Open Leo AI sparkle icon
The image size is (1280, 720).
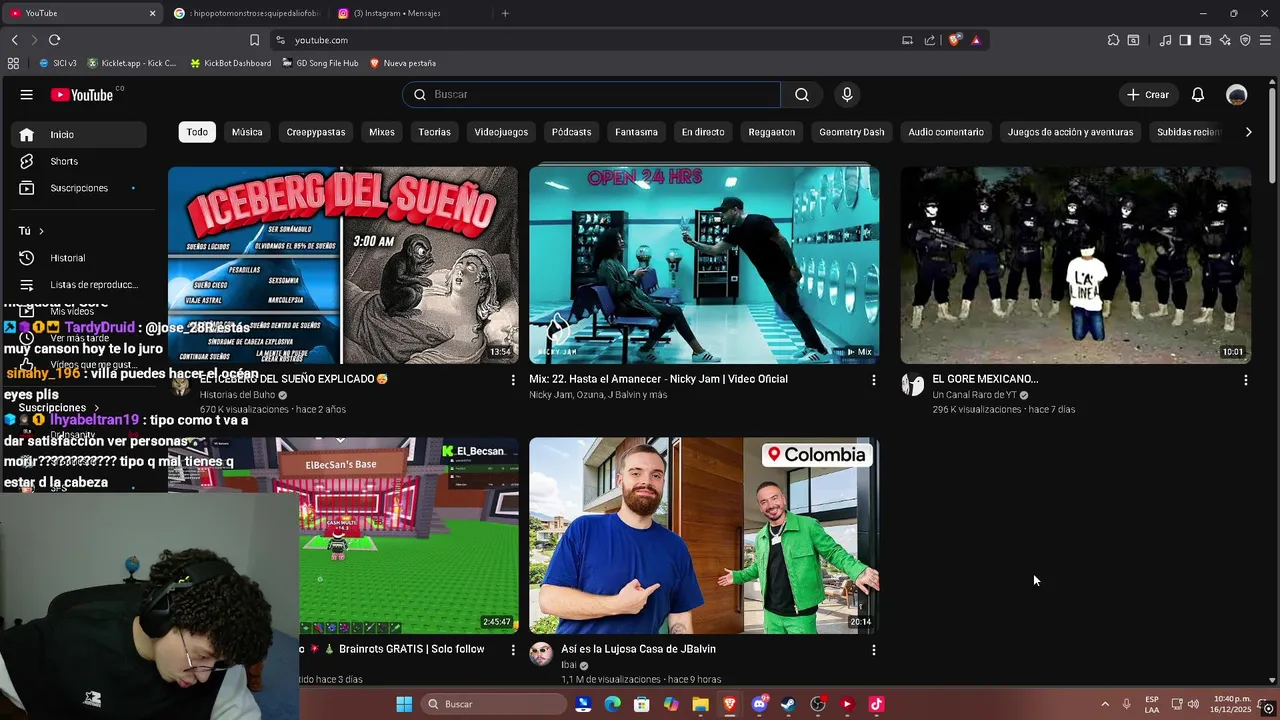point(1225,40)
